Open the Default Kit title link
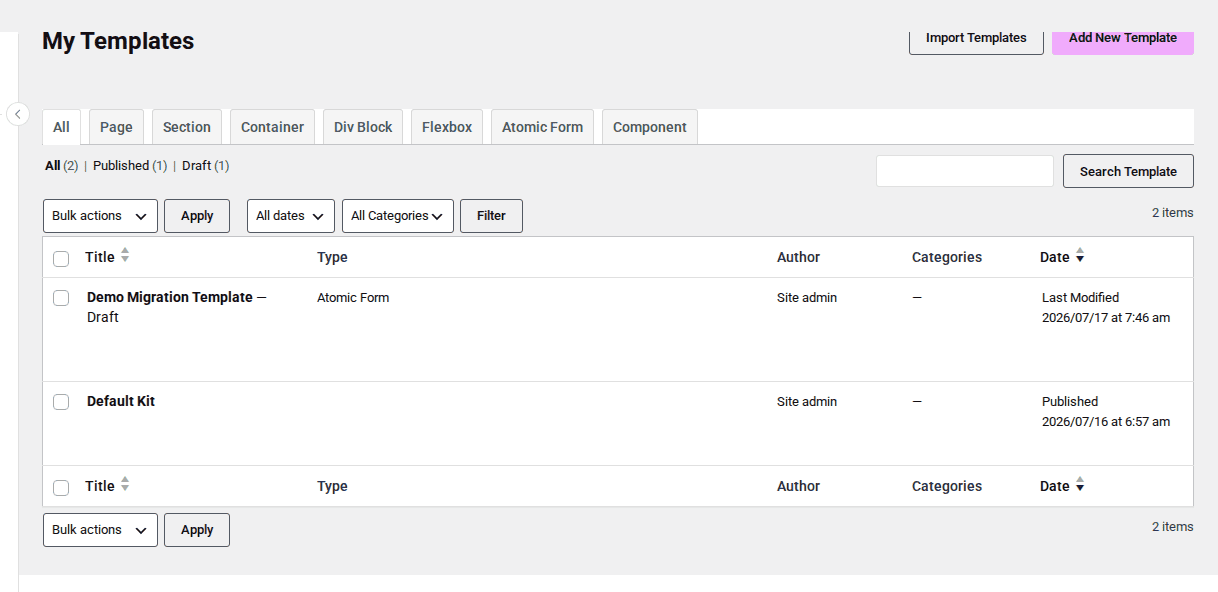 (x=121, y=401)
